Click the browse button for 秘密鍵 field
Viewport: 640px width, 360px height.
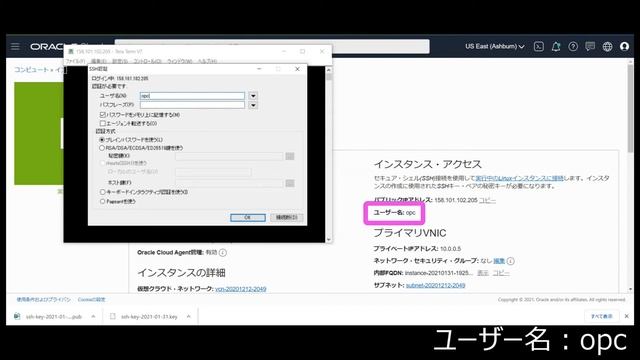pos(290,156)
